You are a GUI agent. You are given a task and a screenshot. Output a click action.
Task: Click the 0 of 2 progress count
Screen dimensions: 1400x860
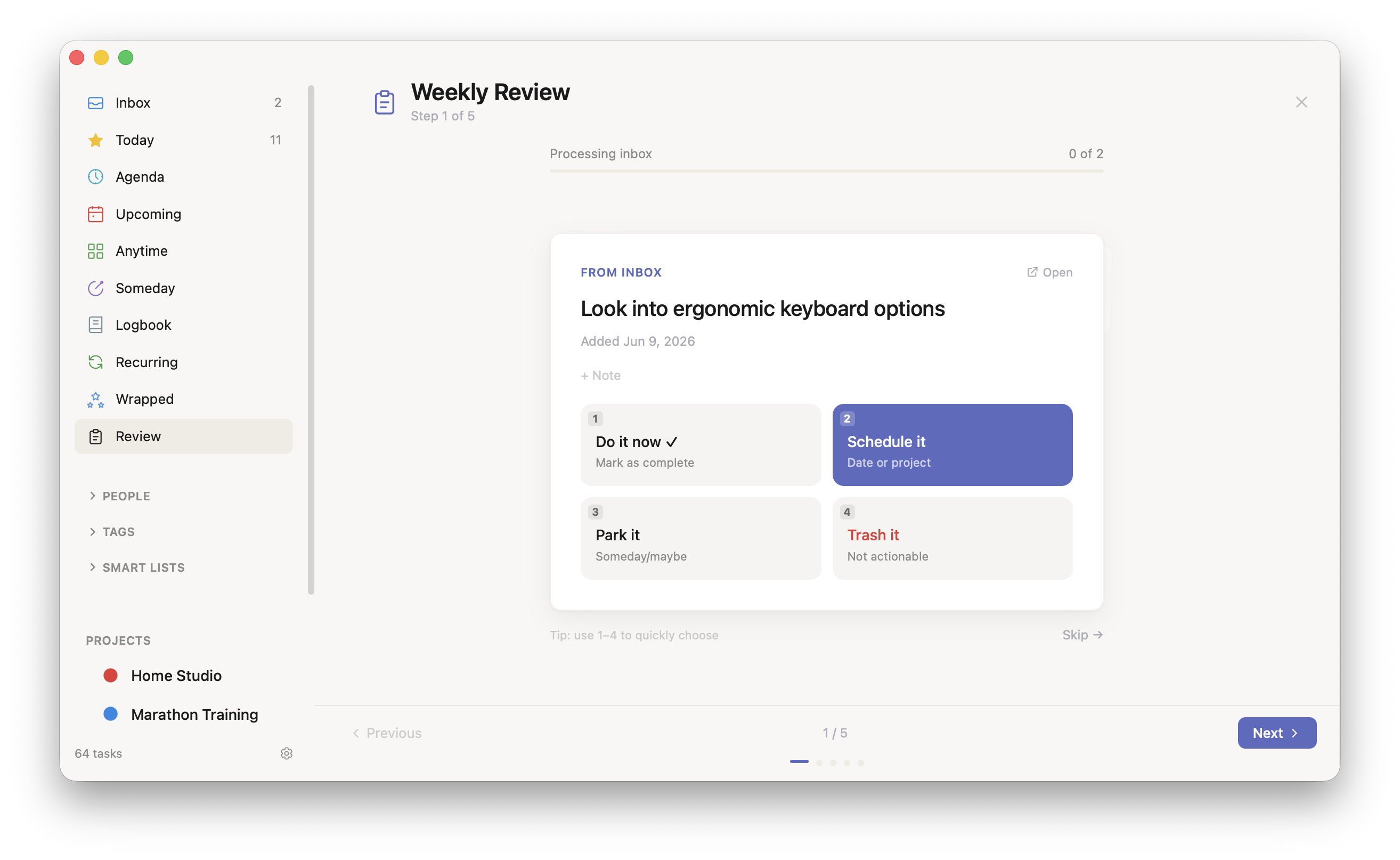1086,153
